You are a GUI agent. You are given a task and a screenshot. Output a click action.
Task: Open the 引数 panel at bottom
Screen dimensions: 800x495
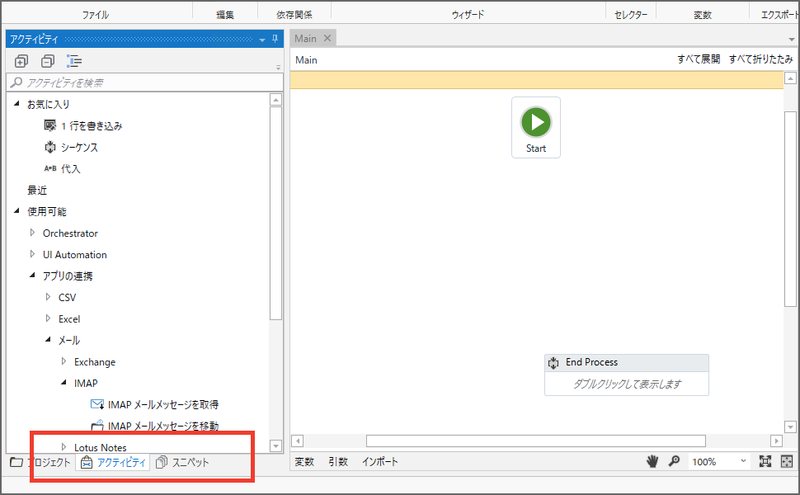[338, 462]
